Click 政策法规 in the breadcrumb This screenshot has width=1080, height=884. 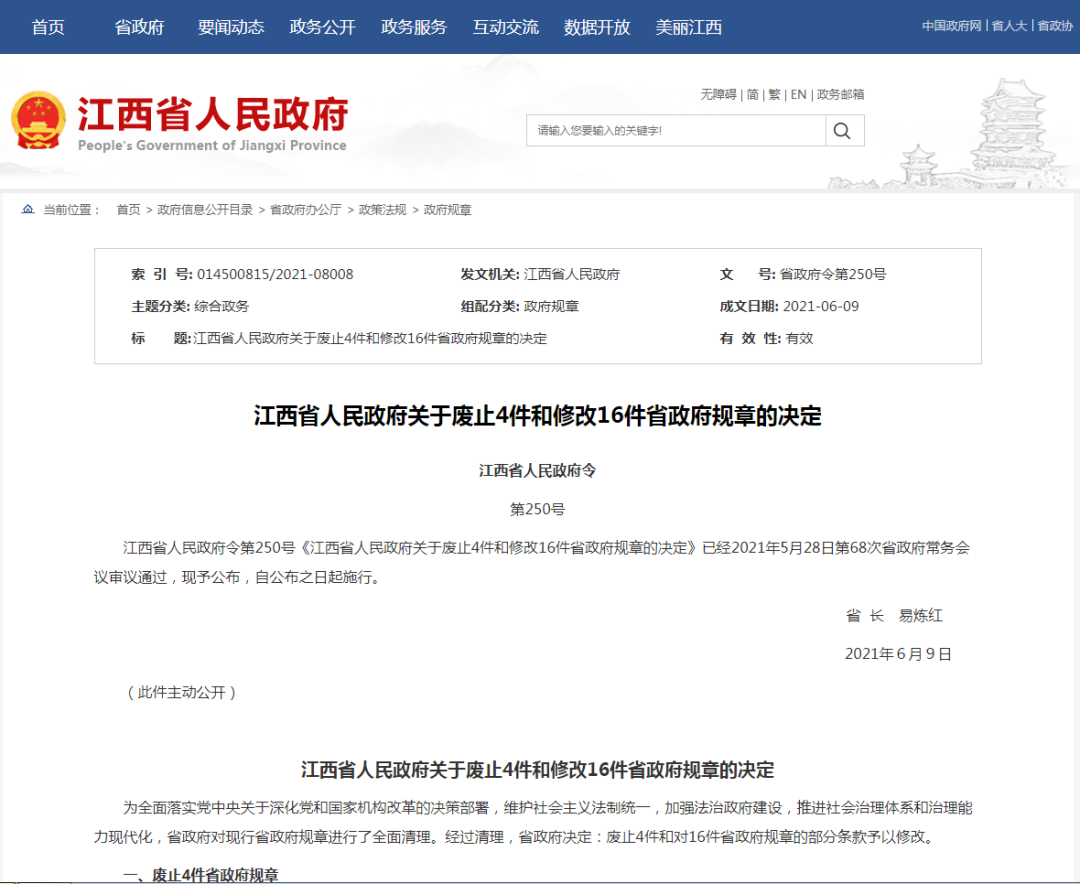coord(382,209)
